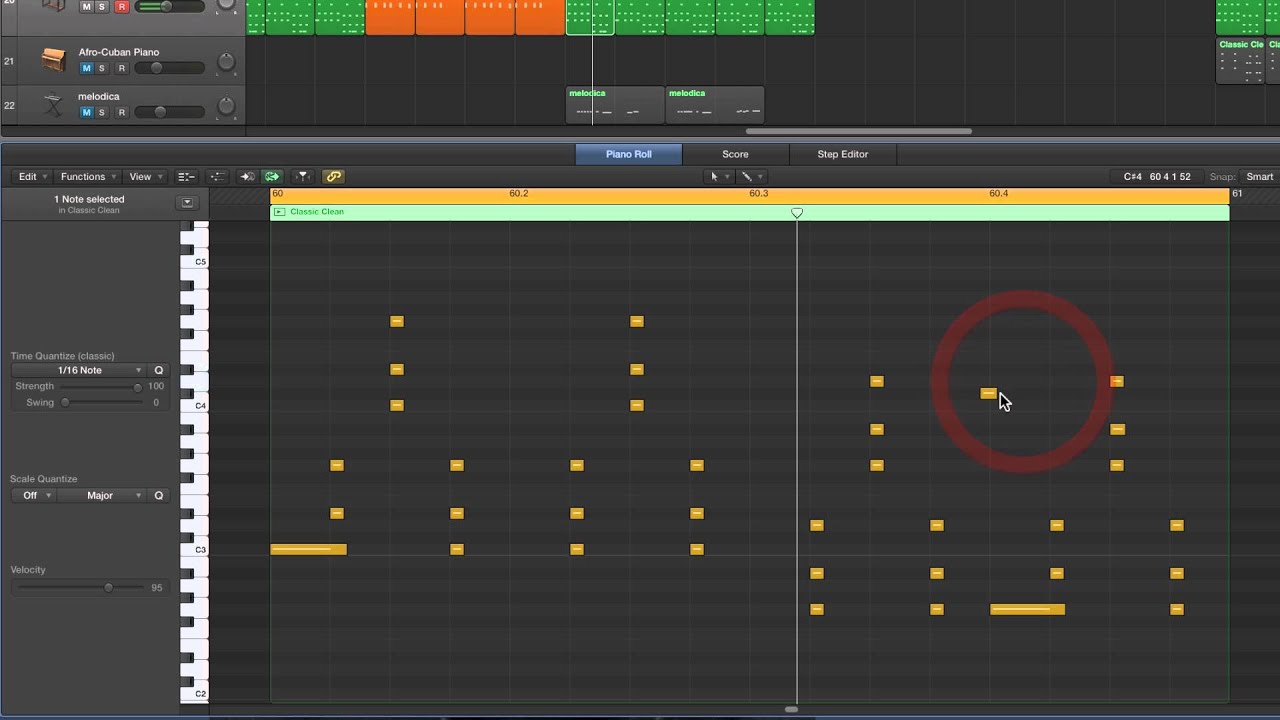Click the 60.4 position on ruler

point(998,194)
